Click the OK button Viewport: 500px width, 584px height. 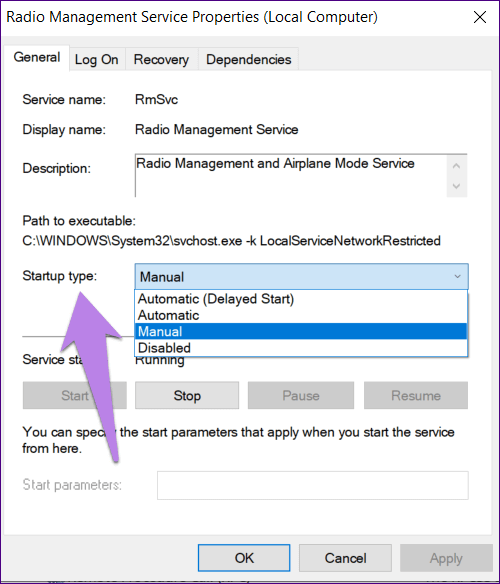point(244,558)
